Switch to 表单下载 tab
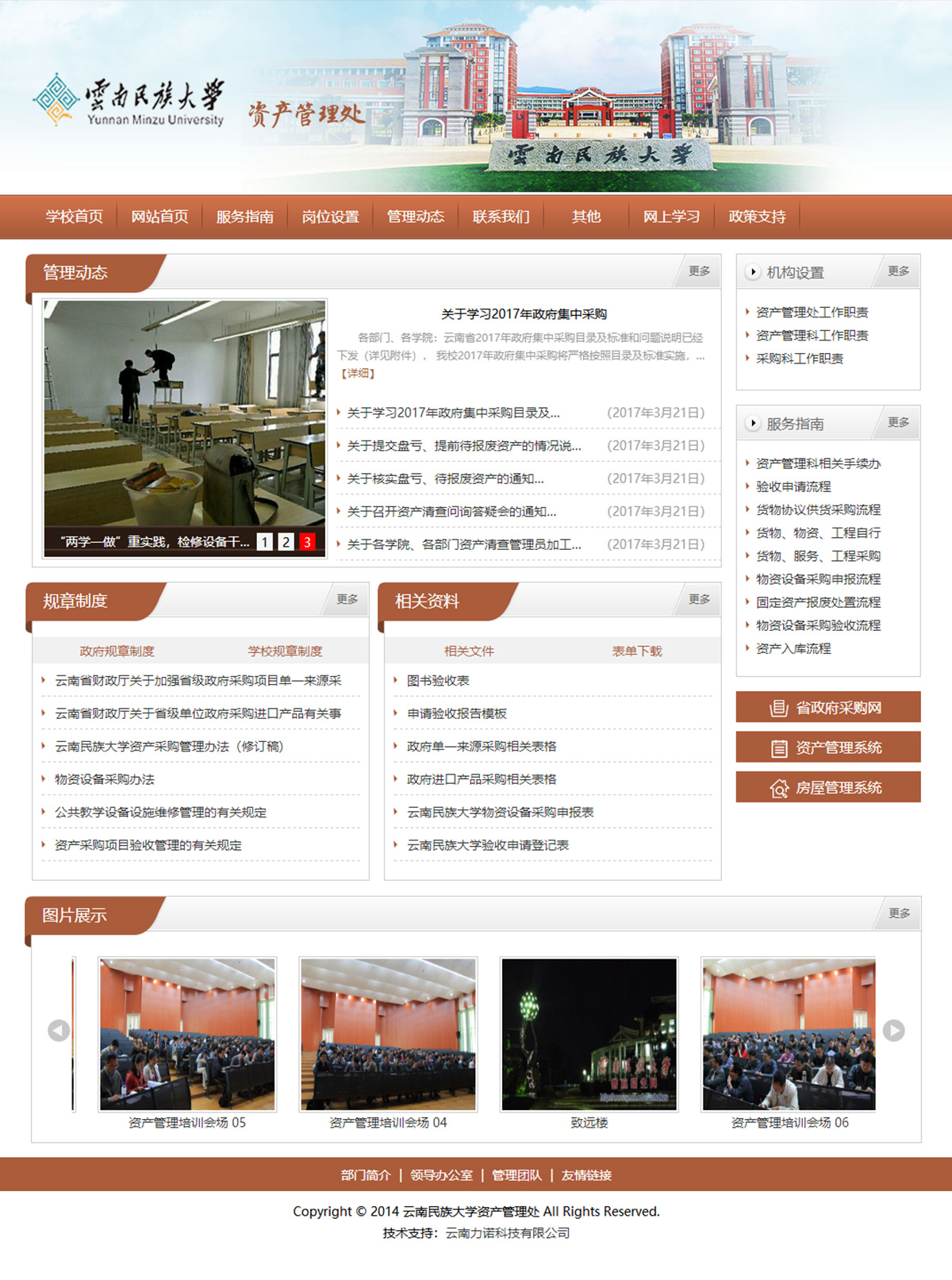The height and width of the screenshot is (1280, 952). tap(636, 651)
